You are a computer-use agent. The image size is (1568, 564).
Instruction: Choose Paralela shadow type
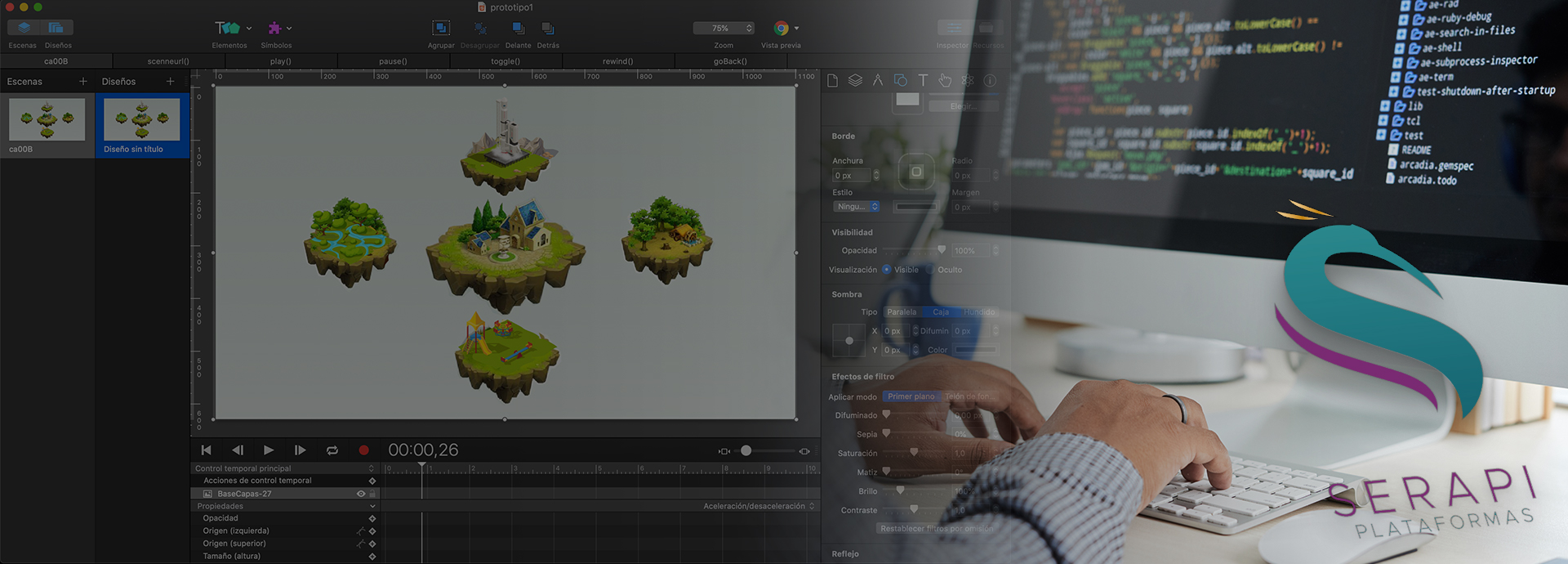(902, 312)
